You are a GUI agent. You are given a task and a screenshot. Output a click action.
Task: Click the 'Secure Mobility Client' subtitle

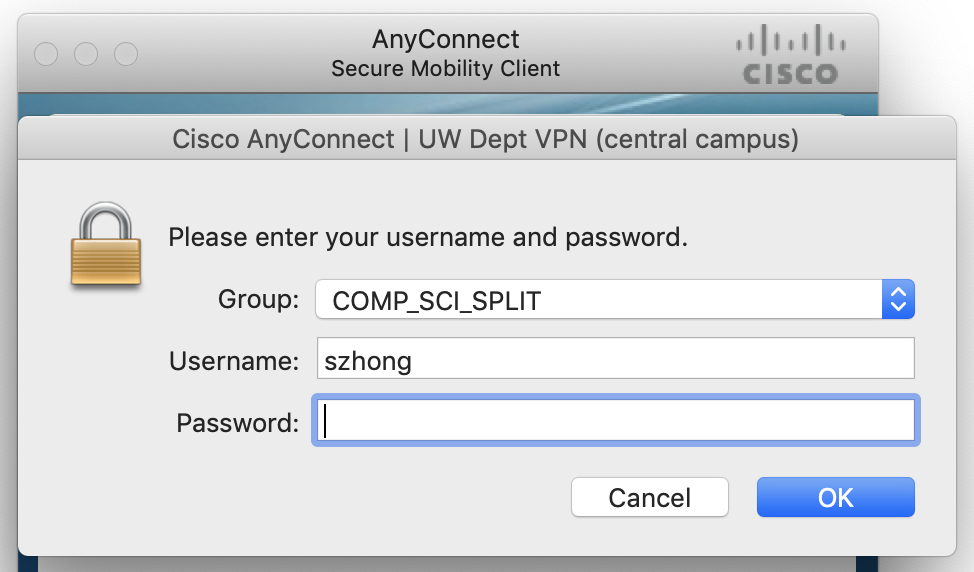point(446,69)
